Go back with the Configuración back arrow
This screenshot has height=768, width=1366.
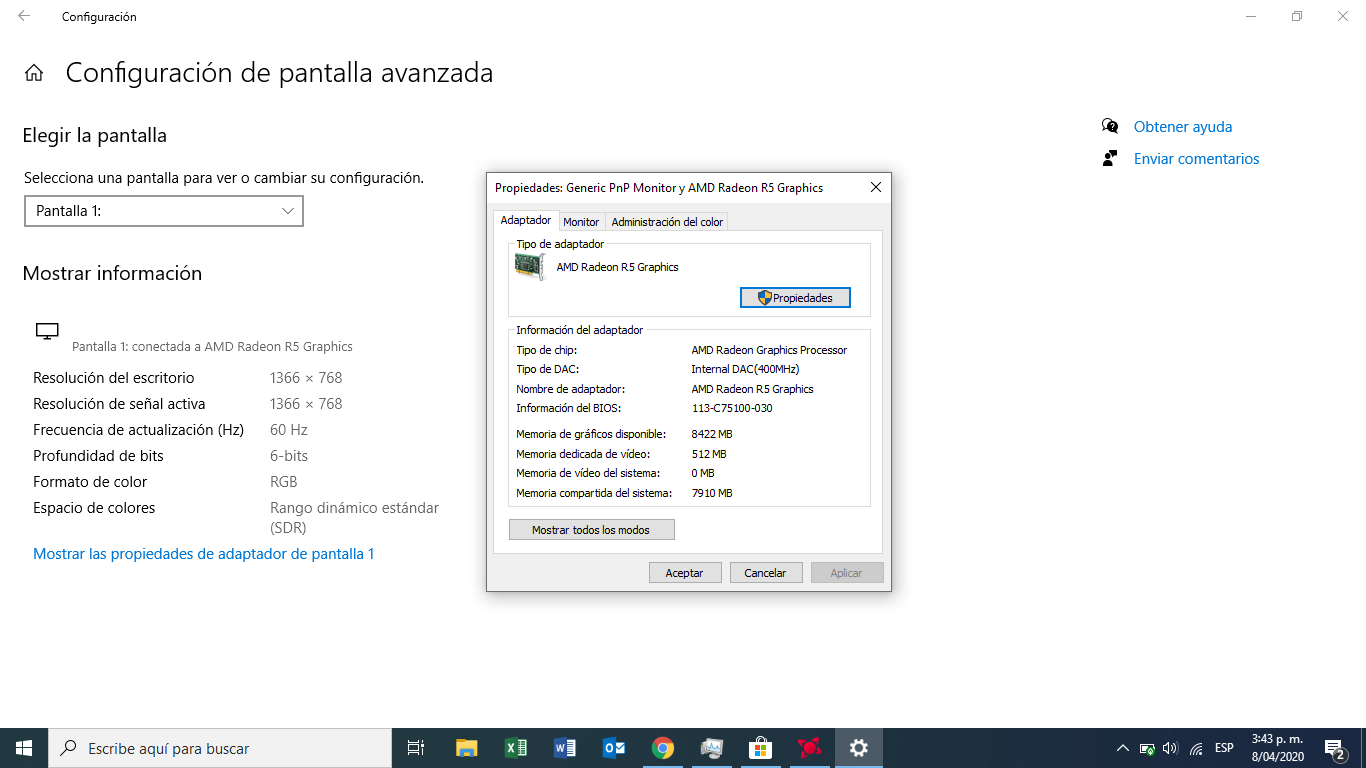pos(24,16)
